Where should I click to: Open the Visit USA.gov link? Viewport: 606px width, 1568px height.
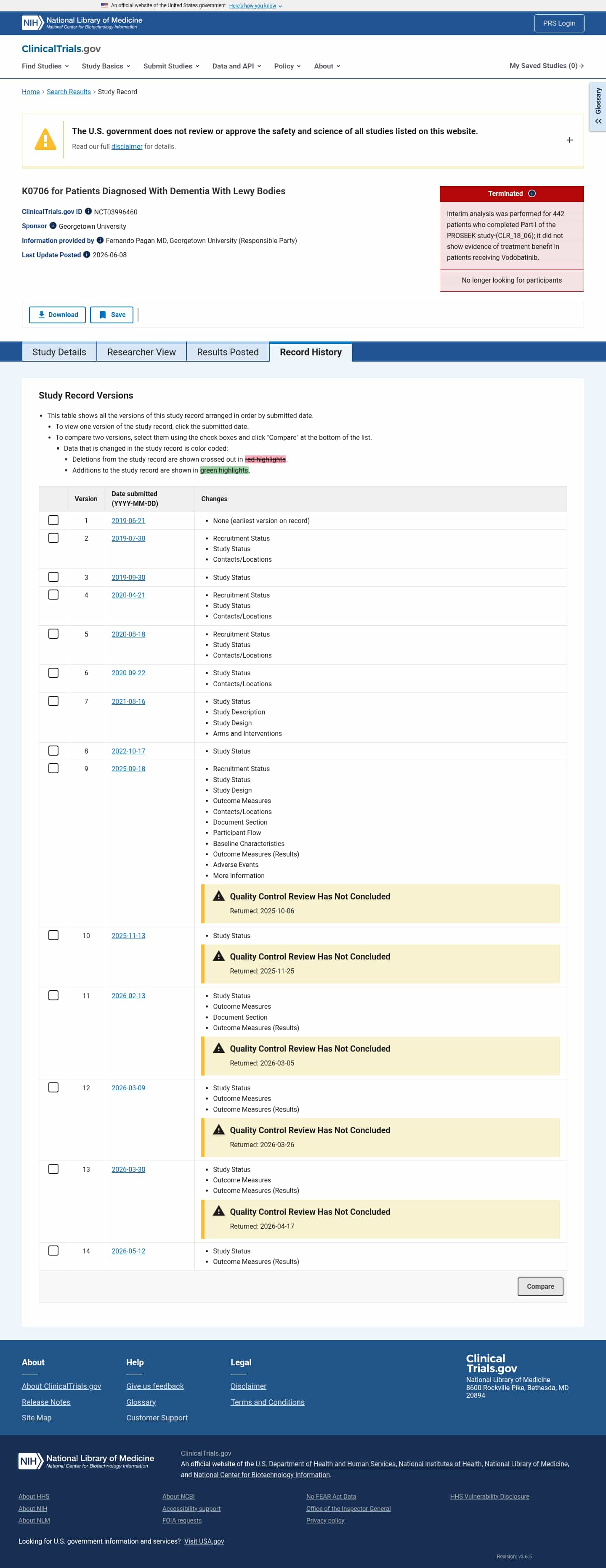click(204, 1541)
